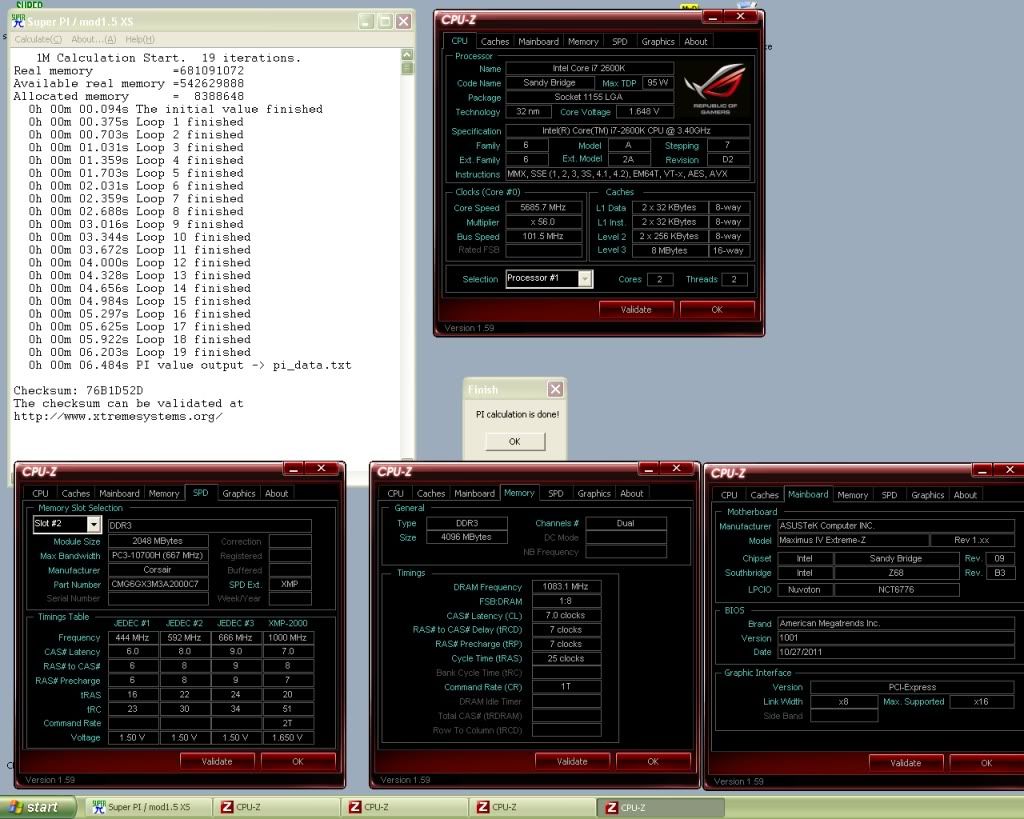Open the Calculate menu in Super PI
Image resolution: width=1024 pixels, height=819 pixels.
(38, 39)
